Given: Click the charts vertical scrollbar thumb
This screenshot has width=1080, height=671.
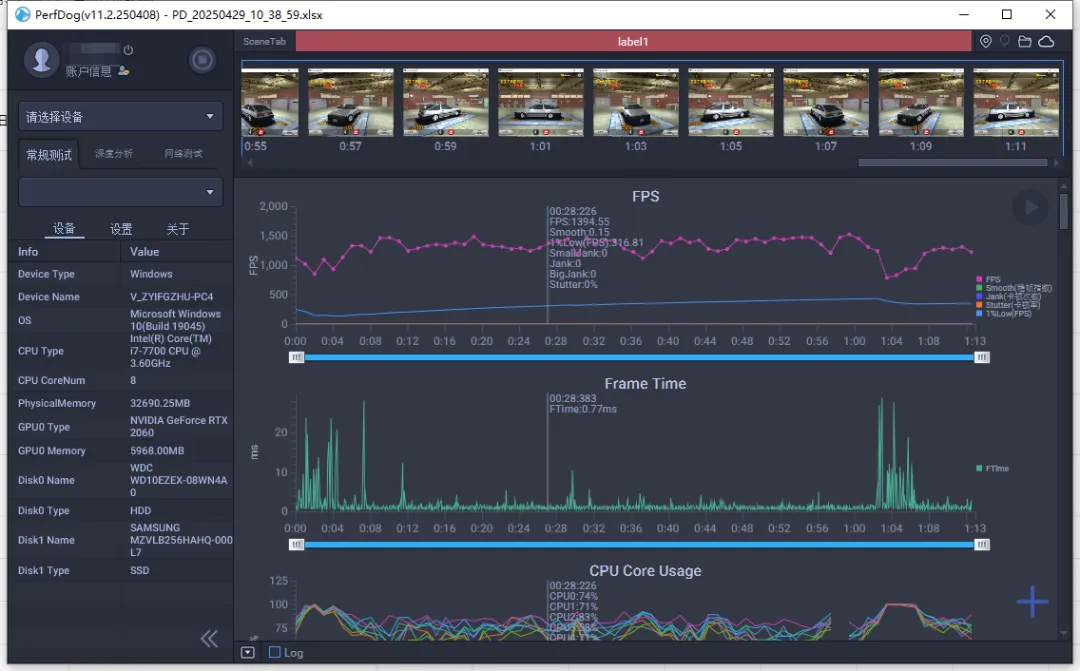Looking at the screenshot, I should (x=1063, y=211).
